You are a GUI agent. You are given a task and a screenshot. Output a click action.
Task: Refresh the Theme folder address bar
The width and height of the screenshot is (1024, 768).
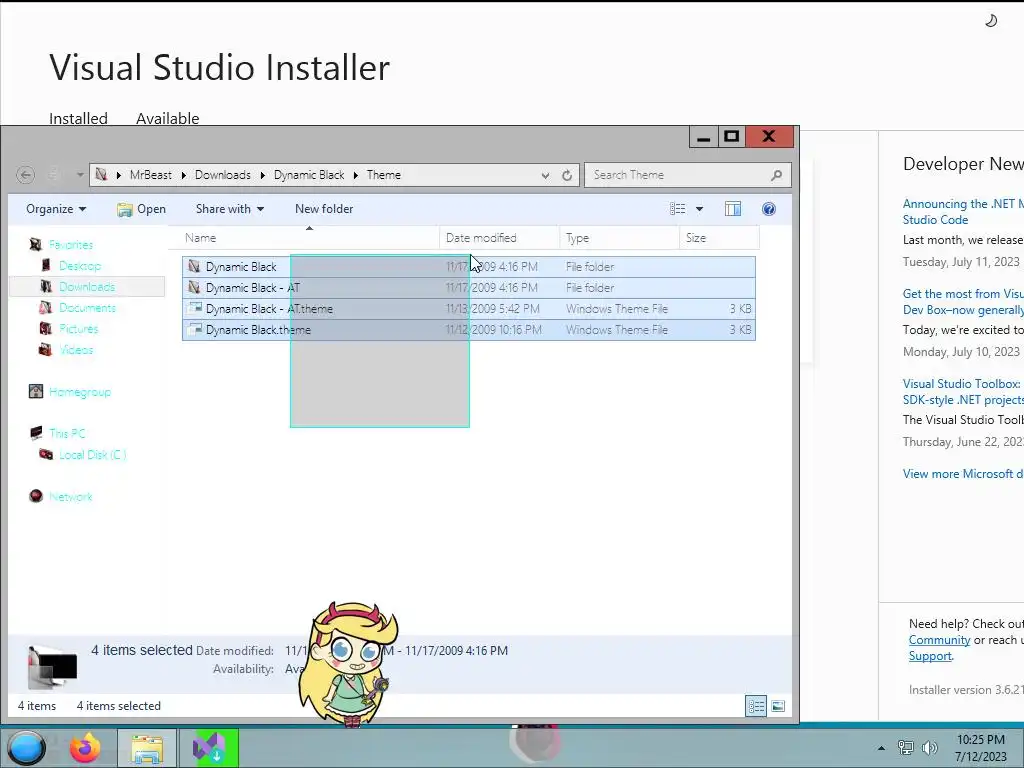pos(567,175)
